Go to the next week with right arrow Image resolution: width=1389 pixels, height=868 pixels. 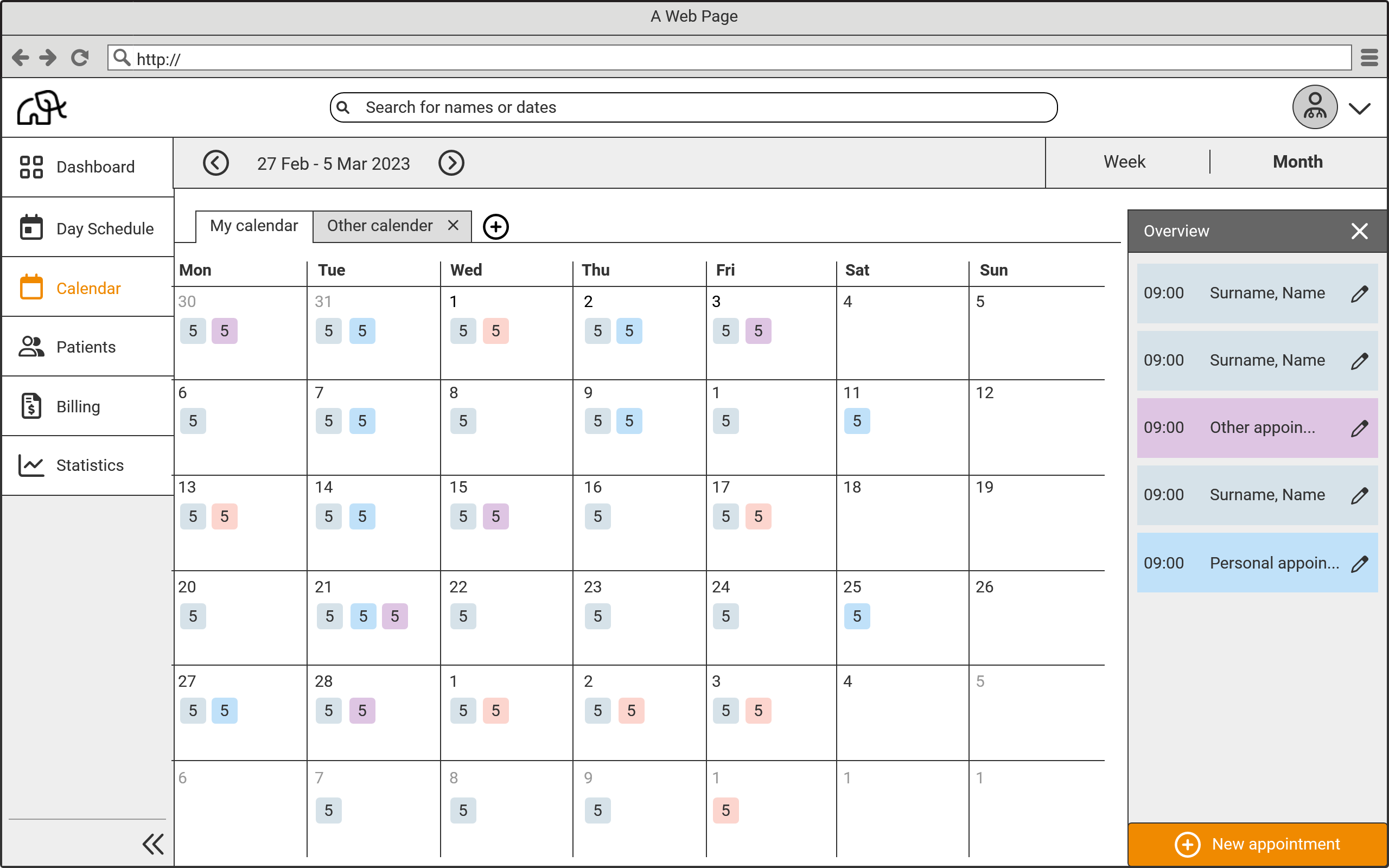451,162
